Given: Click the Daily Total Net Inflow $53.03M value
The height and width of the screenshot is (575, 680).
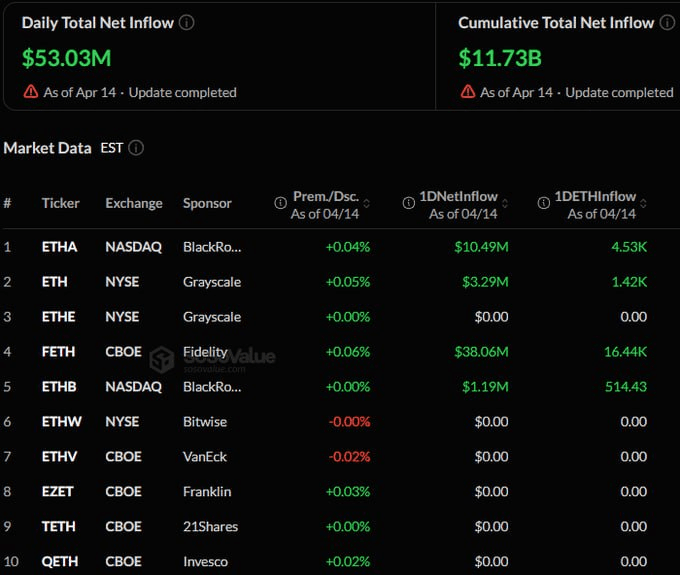Looking at the screenshot, I should click(x=66, y=58).
